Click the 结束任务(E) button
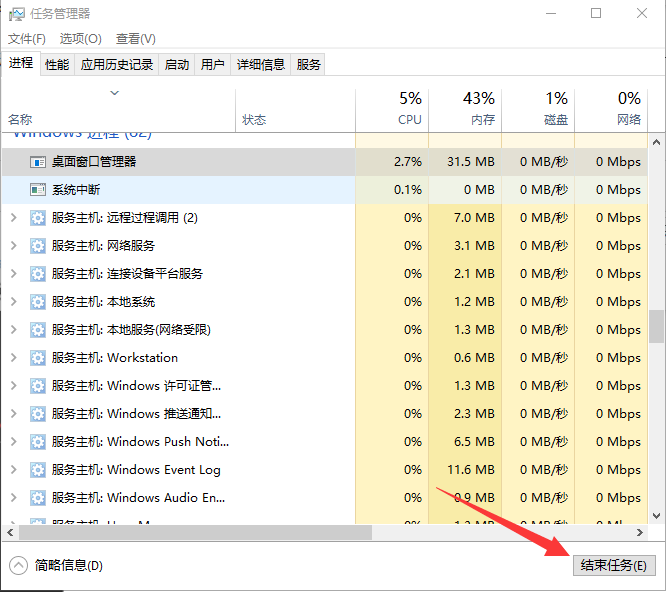 [614, 566]
